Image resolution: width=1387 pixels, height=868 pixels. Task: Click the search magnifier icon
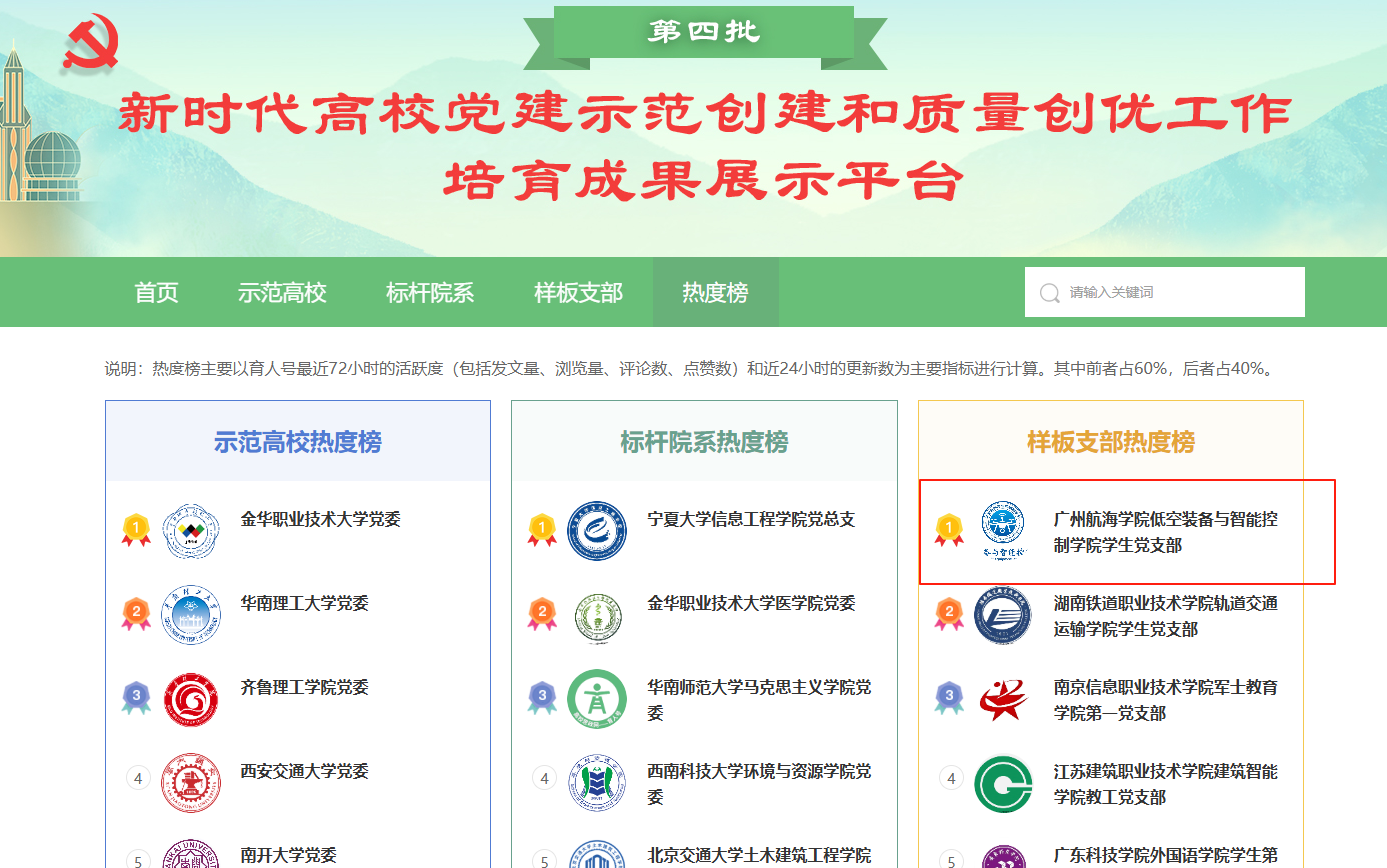click(x=1049, y=293)
